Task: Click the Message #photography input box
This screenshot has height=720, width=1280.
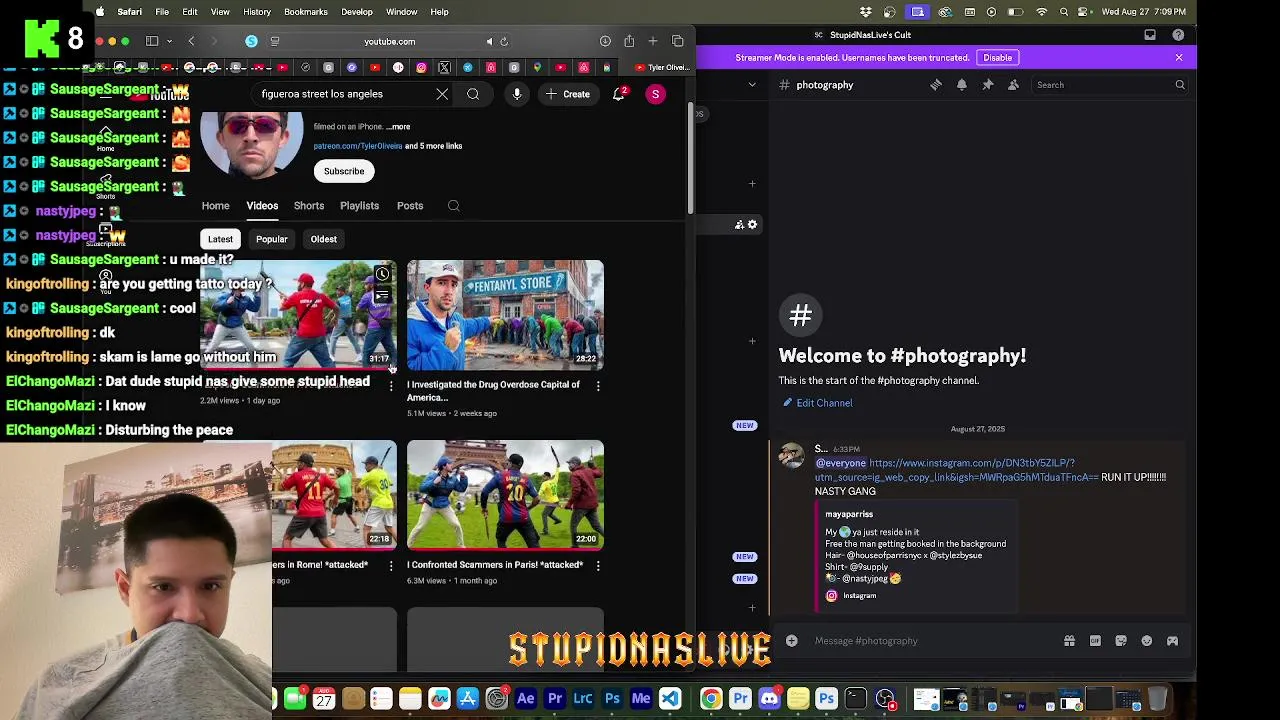Action: [x=935, y=641]
